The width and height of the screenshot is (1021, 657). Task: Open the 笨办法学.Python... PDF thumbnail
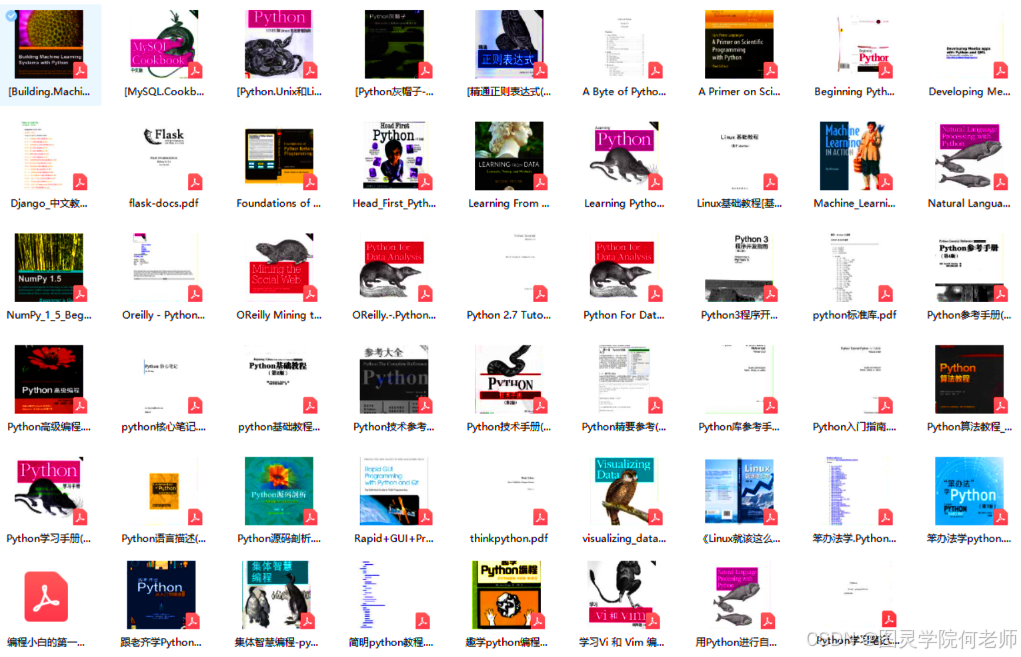854,491
